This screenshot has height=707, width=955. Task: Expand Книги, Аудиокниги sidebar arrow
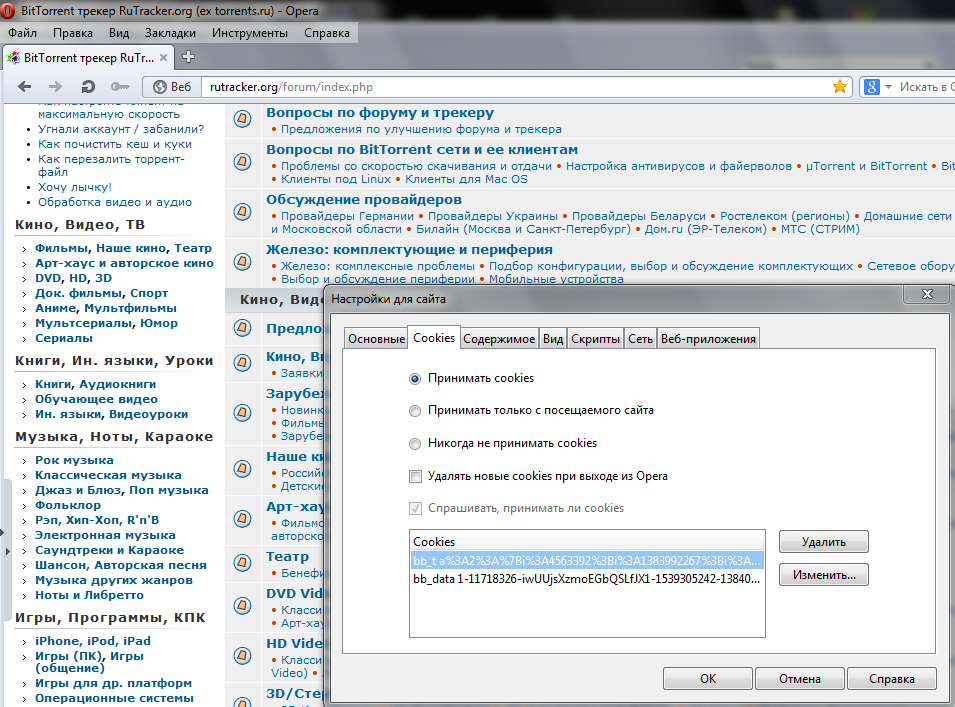(24, 385)
